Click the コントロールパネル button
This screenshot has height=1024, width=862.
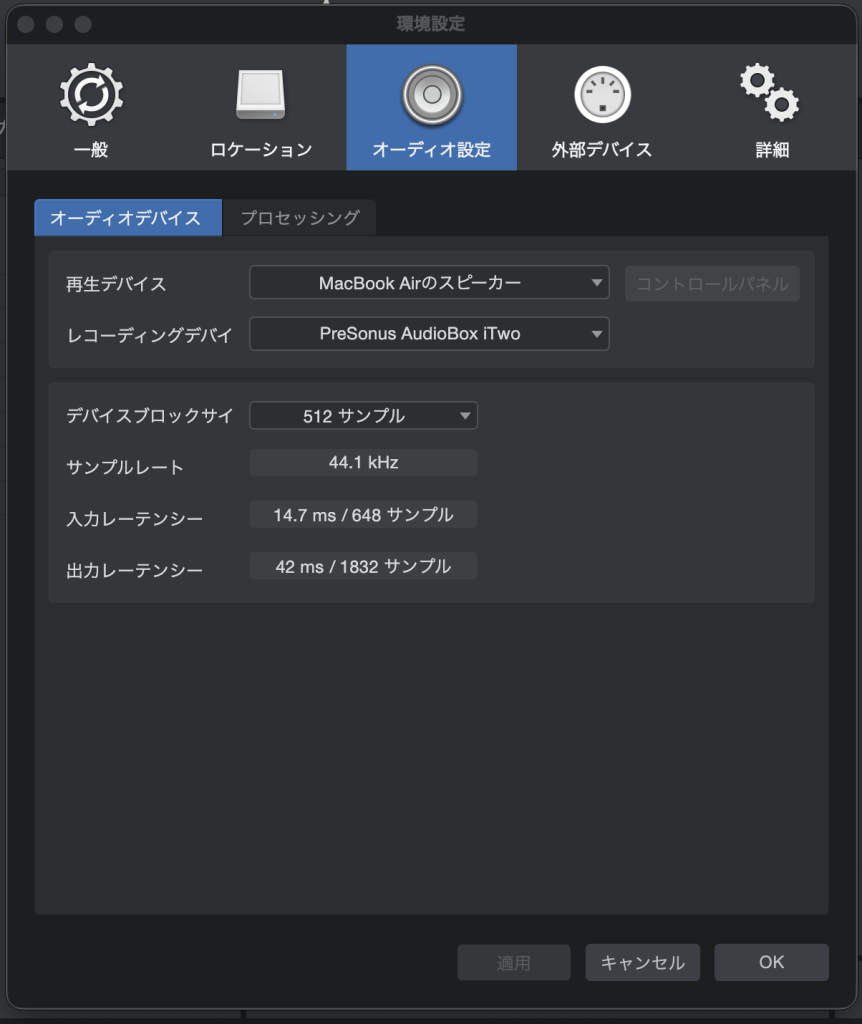pyautogui.click(x=712, y=283)
